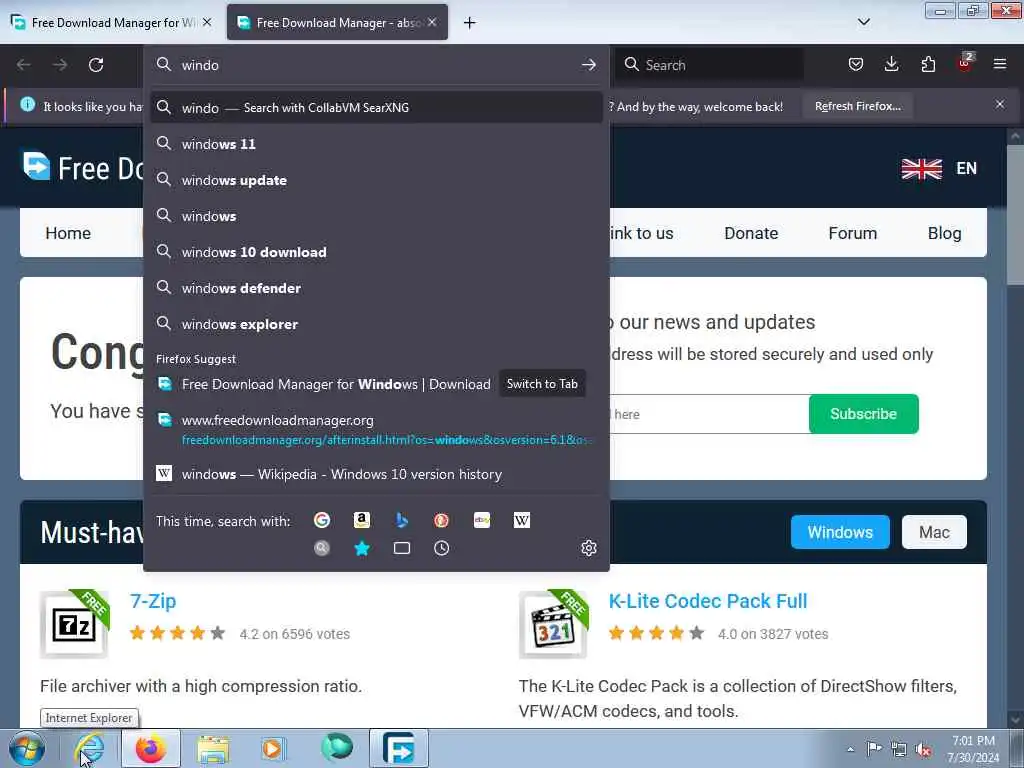Go to the Home navigation item
The image size is (1024, 768).
point(68,233)
